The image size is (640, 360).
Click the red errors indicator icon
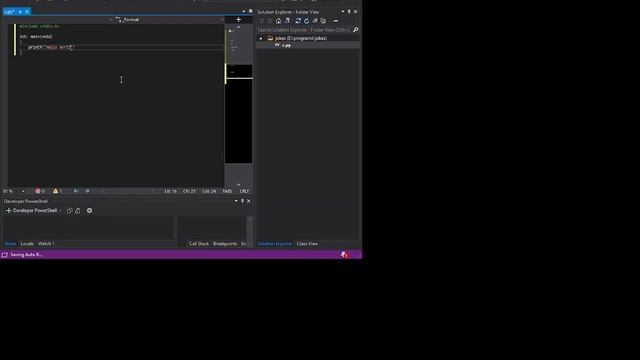point(38,191)
